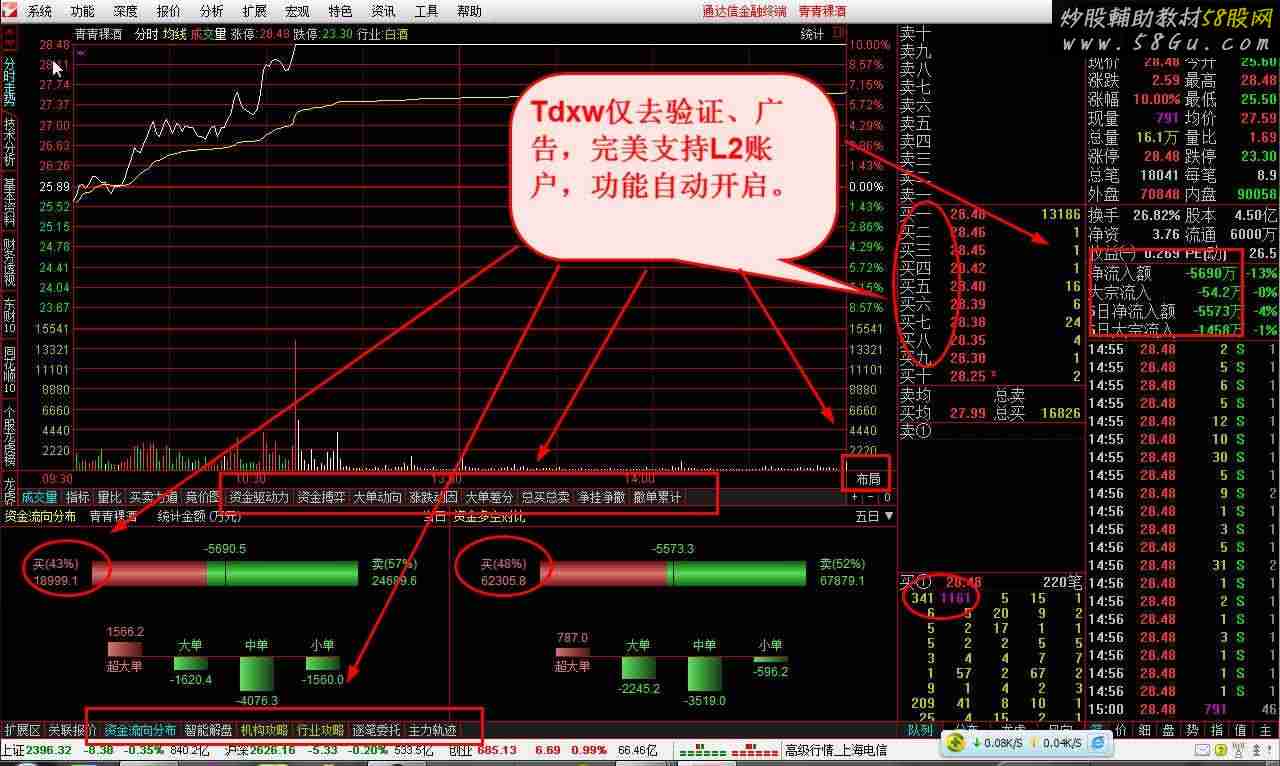Switch to the 资金博弈 tab
1280x766 pixels.
click(x=321, y=497)
